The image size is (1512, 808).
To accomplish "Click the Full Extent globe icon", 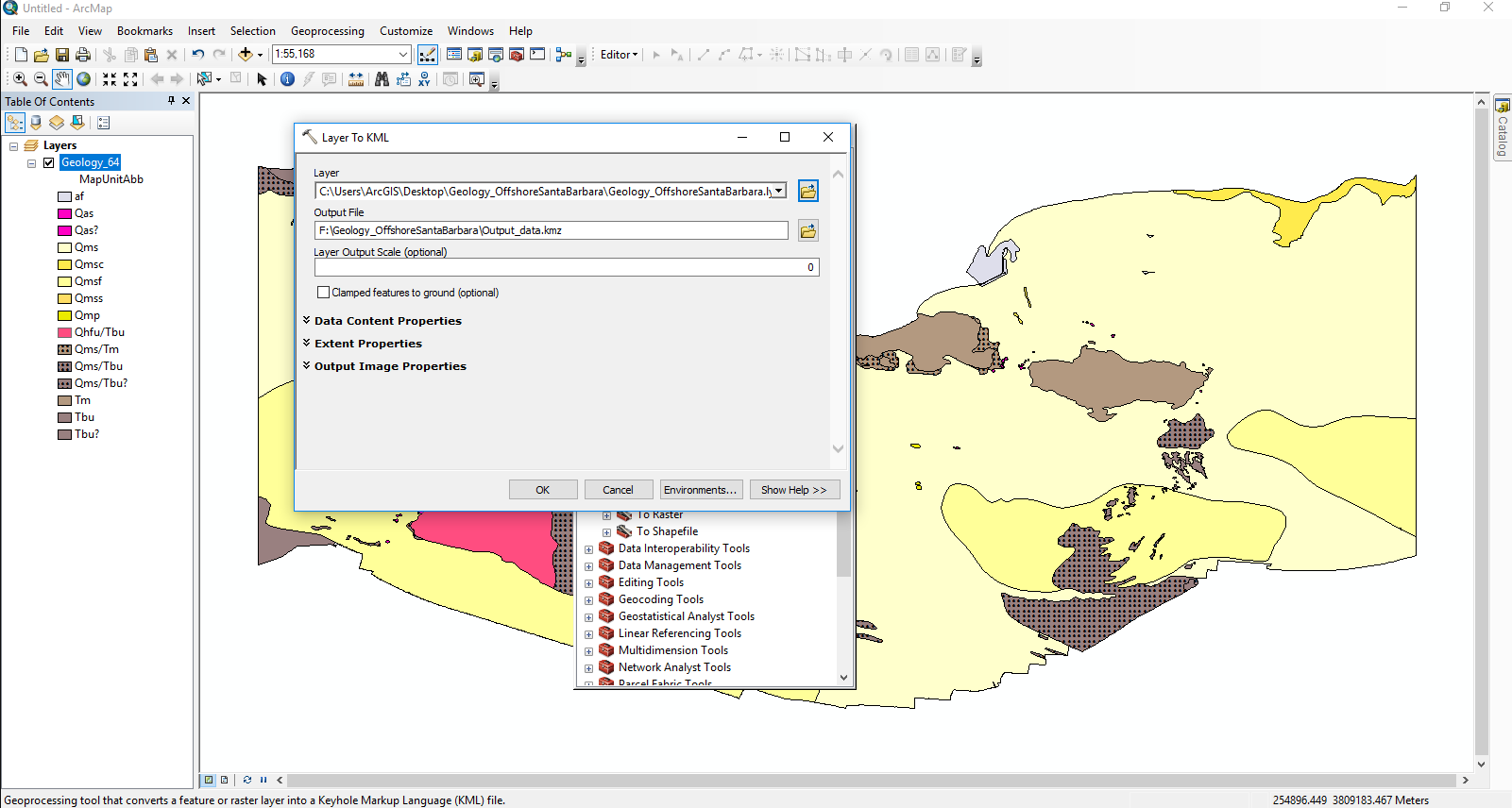I will pos(84,79).
